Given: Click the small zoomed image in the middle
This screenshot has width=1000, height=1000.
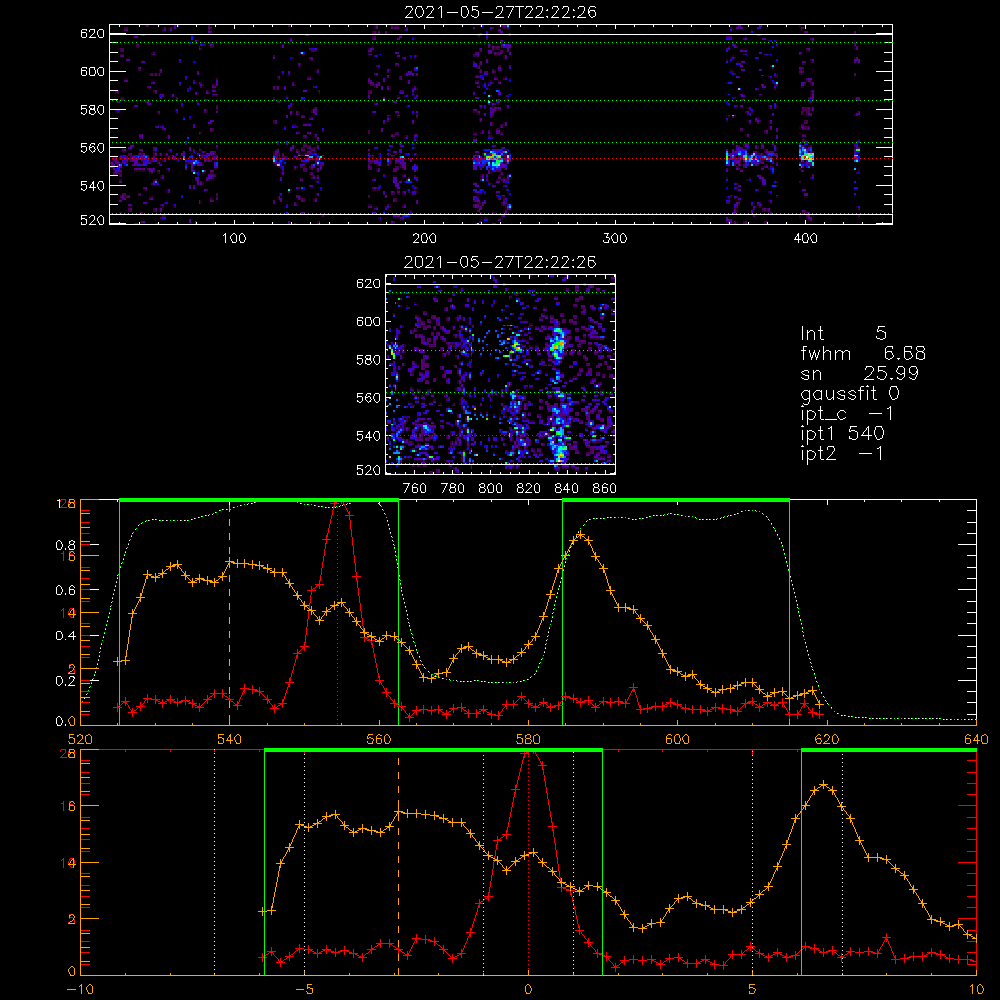Looking at the screenshot, I should coord(500,374).
